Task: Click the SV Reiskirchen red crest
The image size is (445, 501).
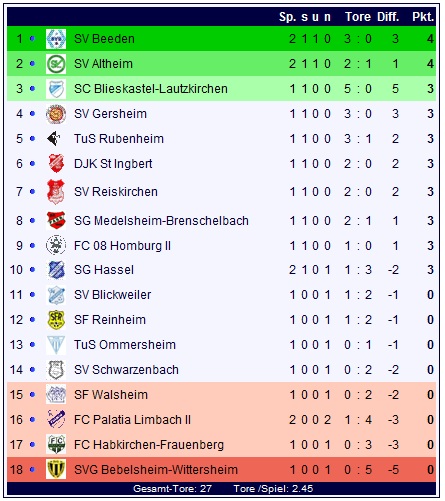Action: pyautogui.click(x=56, y=192)
